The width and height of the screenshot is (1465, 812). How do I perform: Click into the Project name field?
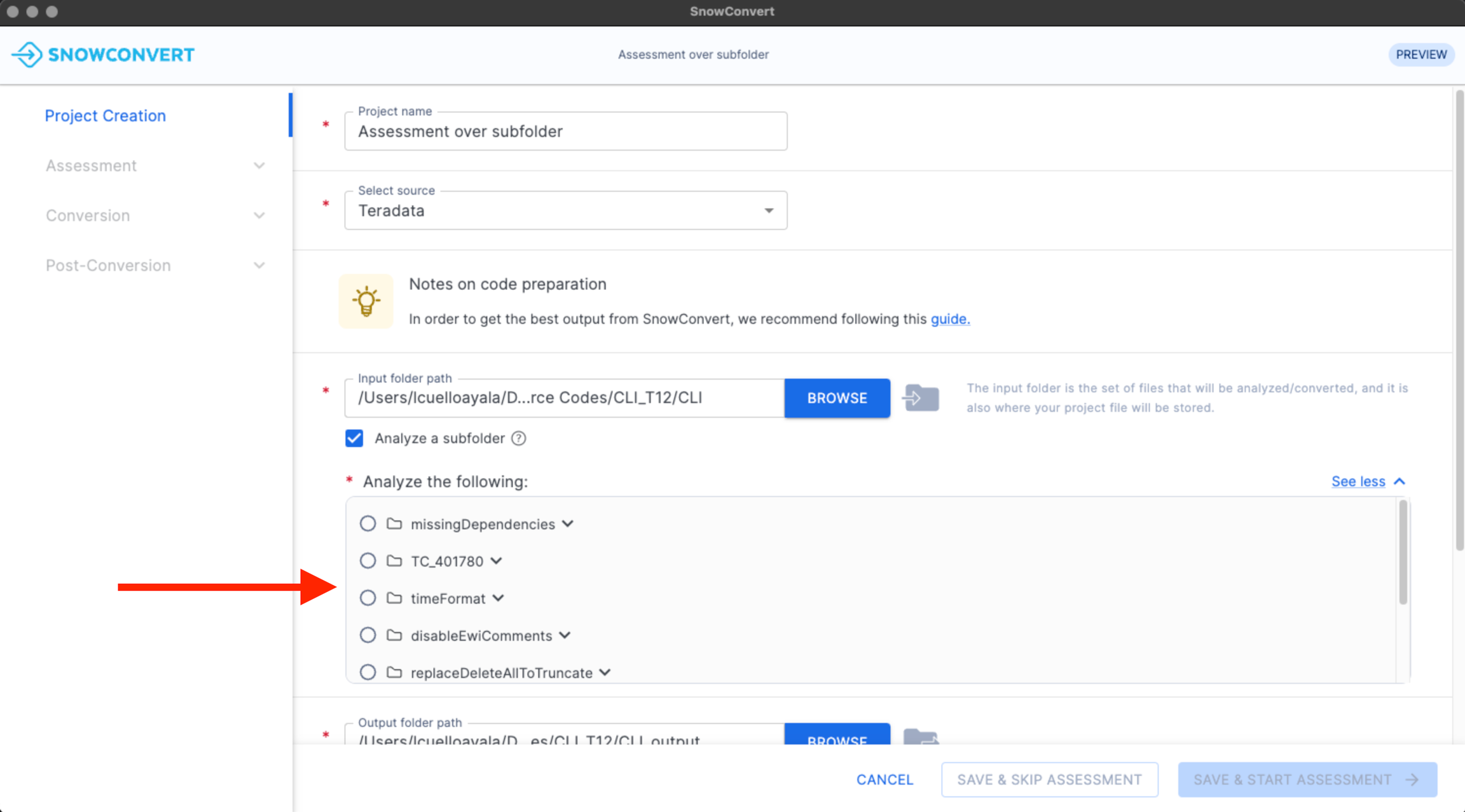pos(565,132)
